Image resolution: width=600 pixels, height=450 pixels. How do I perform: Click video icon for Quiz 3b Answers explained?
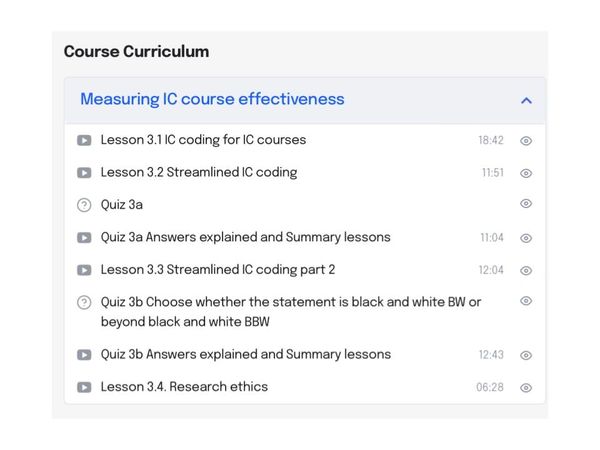(x=84, y=355)
